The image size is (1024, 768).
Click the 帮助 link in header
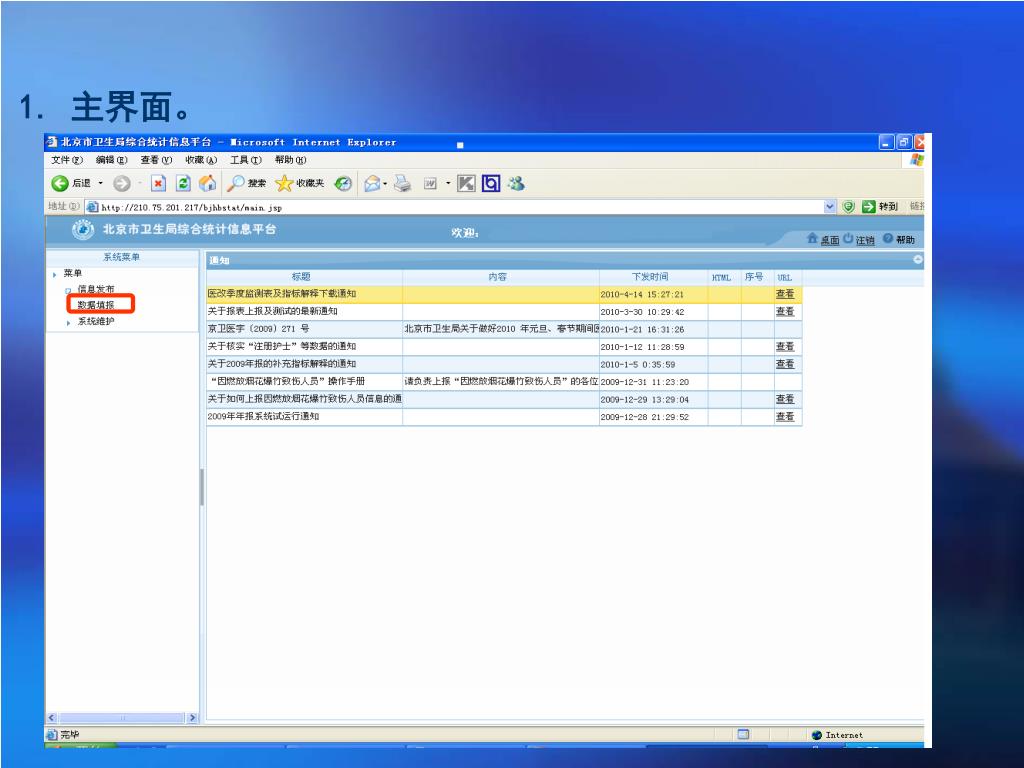905,240
